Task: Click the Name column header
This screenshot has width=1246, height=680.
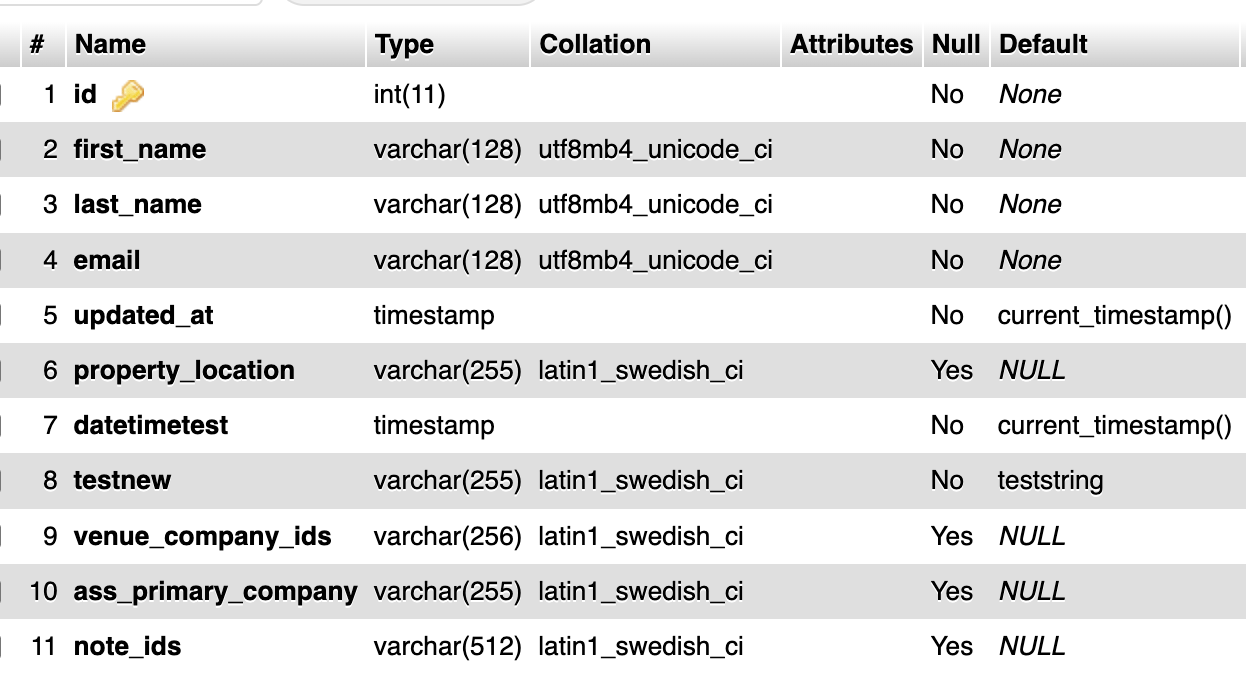Action: click(110, 44)
